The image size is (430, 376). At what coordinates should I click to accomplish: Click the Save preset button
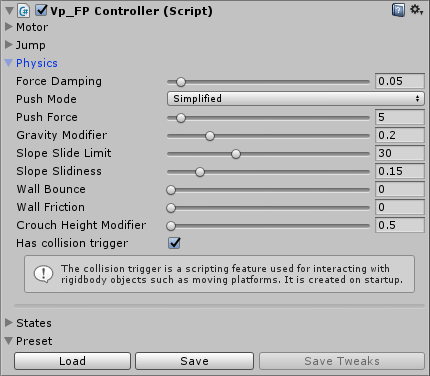tap(194, 361)
